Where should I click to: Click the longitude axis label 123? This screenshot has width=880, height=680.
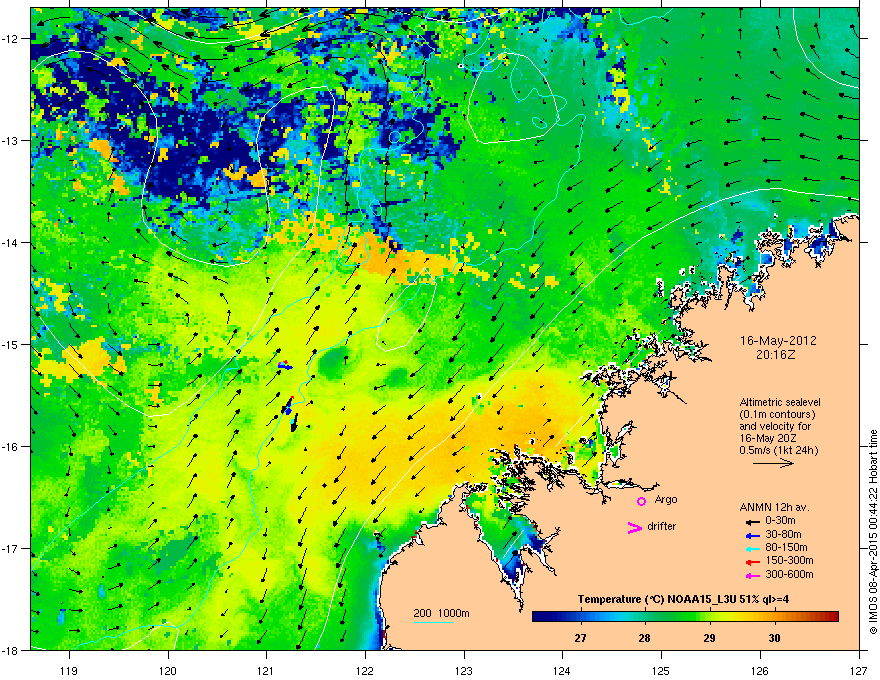[464, 670]
